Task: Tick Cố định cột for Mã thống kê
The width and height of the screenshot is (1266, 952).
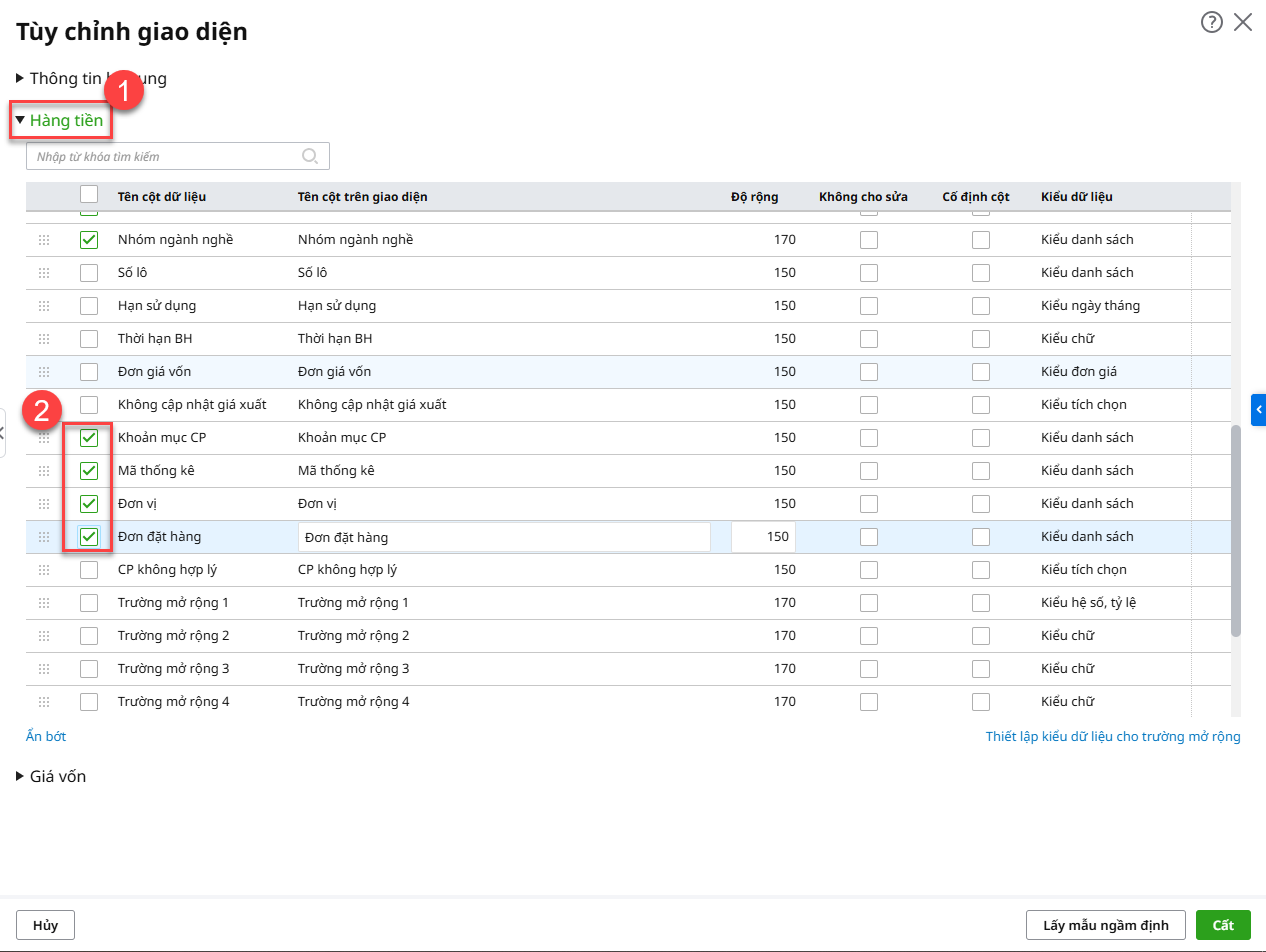Action: [981, 471]
